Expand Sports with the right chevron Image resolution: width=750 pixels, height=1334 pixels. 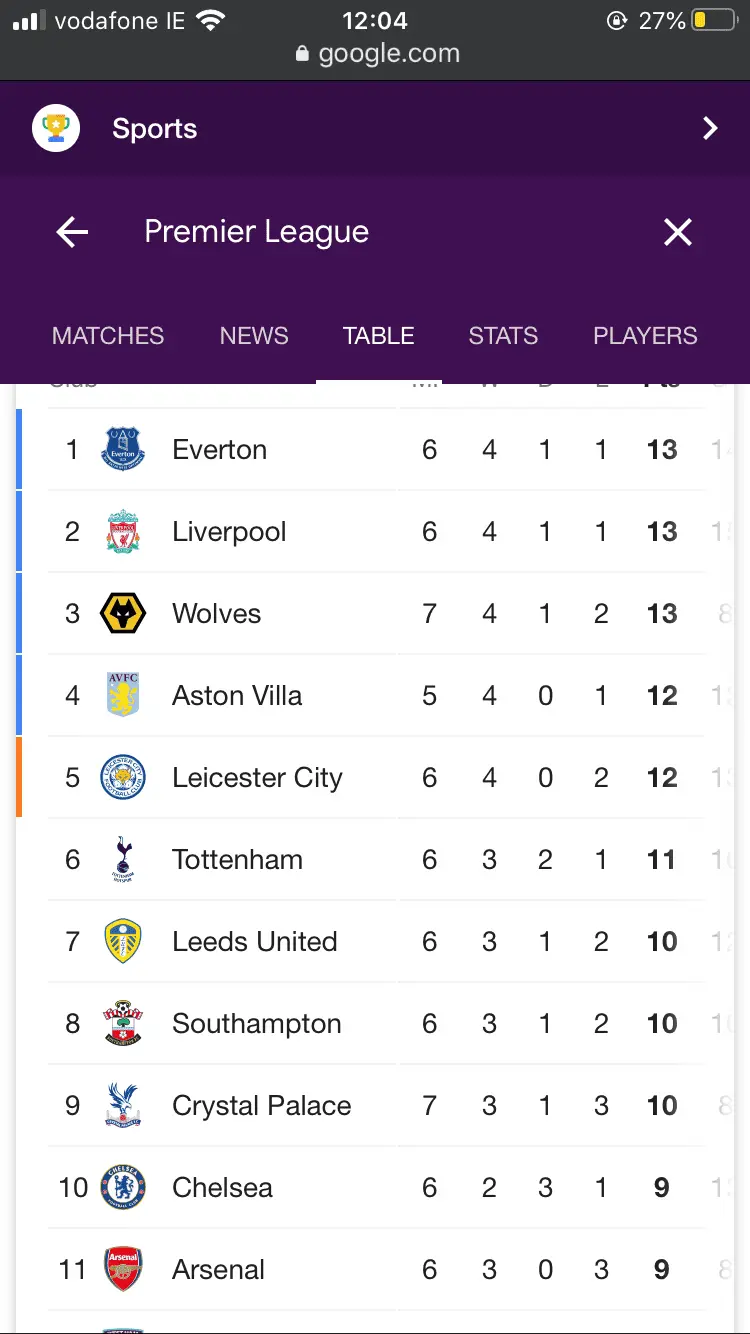710,129
